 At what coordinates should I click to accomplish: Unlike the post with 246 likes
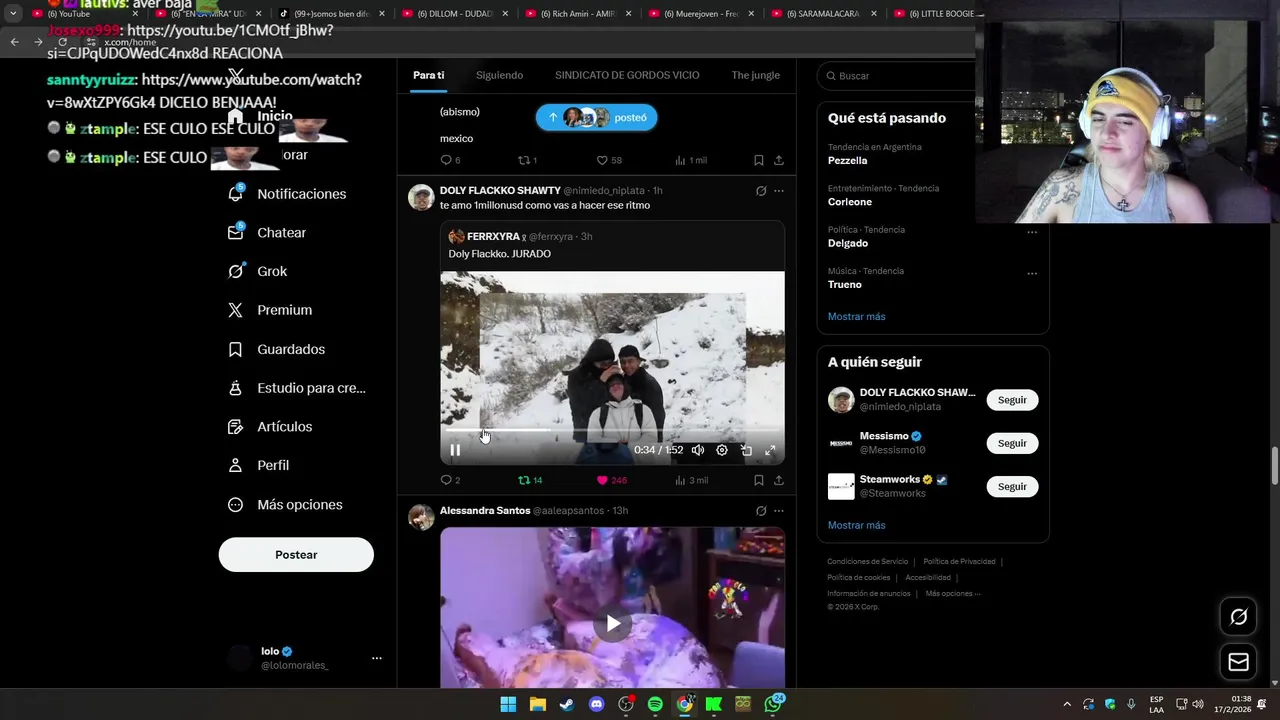pos(611,480)
